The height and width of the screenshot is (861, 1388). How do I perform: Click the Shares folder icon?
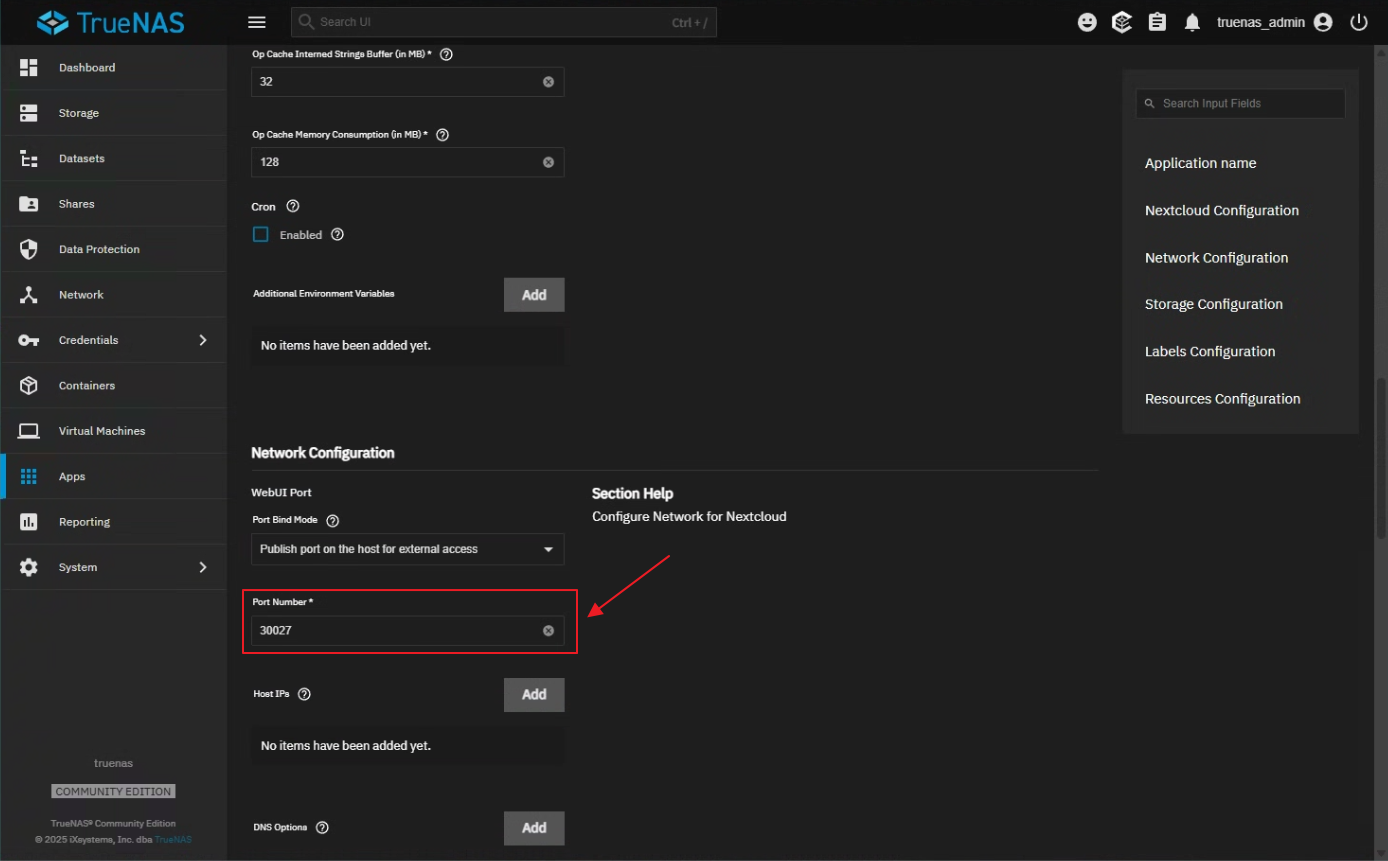29,204
